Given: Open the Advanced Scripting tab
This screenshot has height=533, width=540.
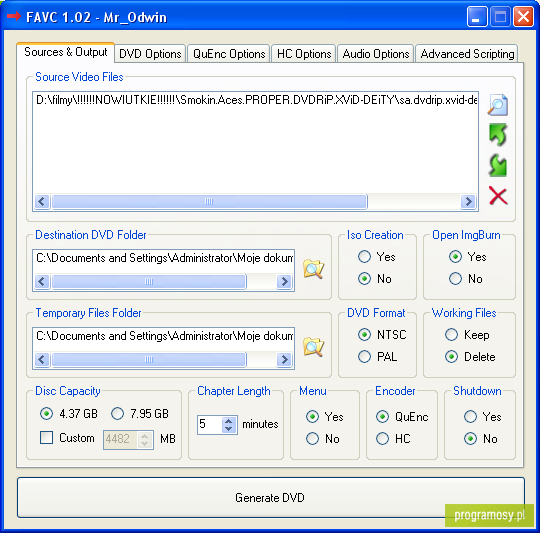Looking at the screenshot, I should [x=467, y=54].
